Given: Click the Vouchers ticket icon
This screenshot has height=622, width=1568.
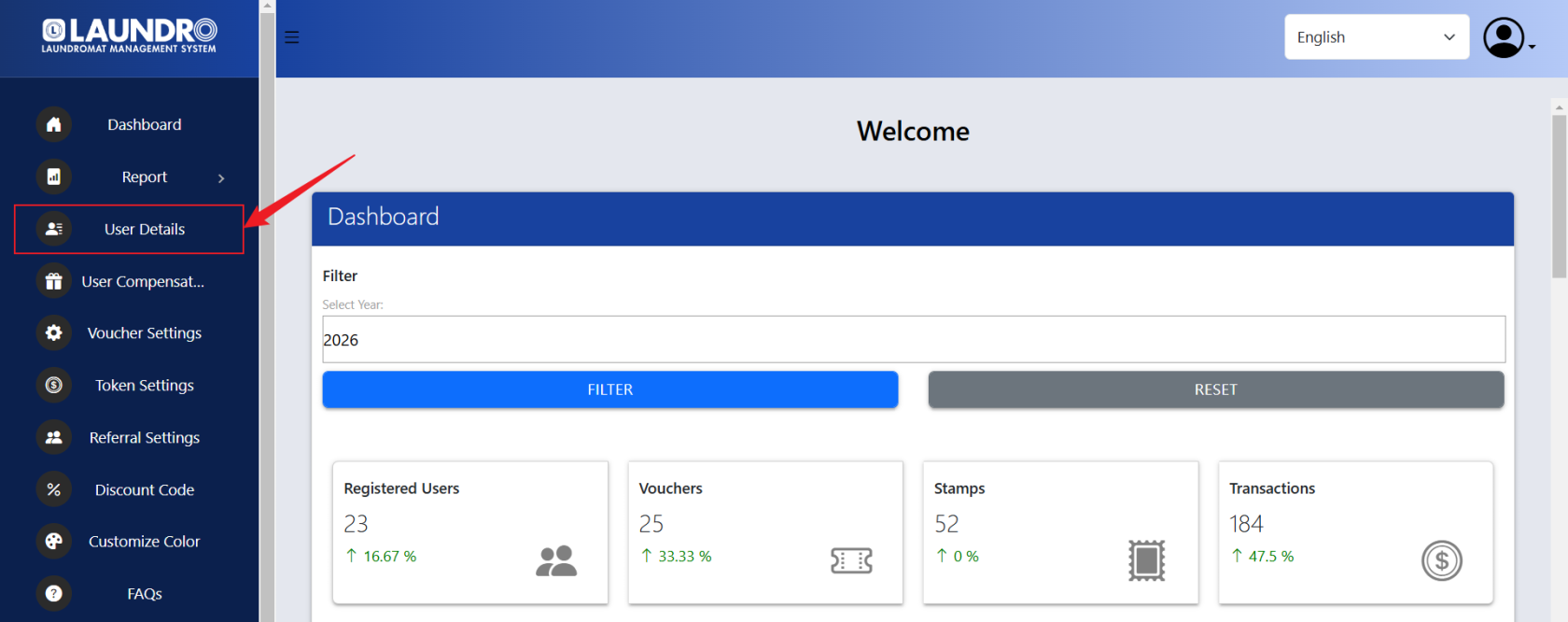Looking at the screenshot, I should (x=851, y=560).
